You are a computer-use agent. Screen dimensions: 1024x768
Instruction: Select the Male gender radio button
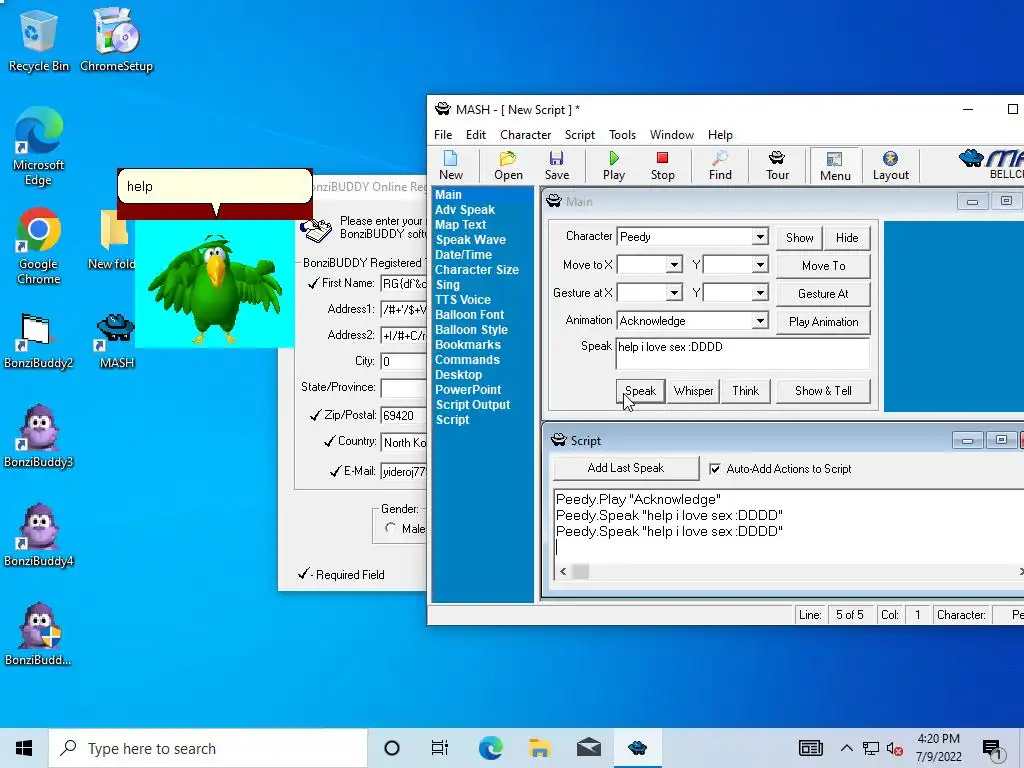[391, 528]
